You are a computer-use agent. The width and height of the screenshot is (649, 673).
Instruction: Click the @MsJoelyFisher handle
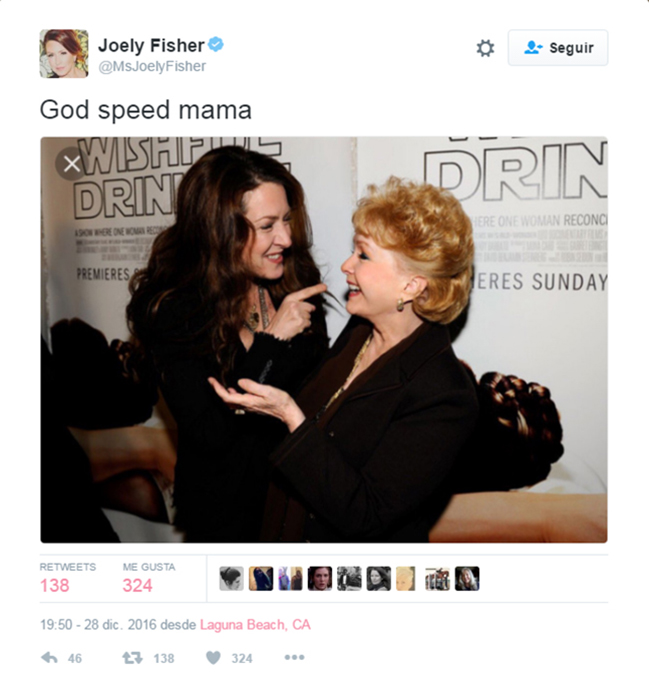coord(152,67)
